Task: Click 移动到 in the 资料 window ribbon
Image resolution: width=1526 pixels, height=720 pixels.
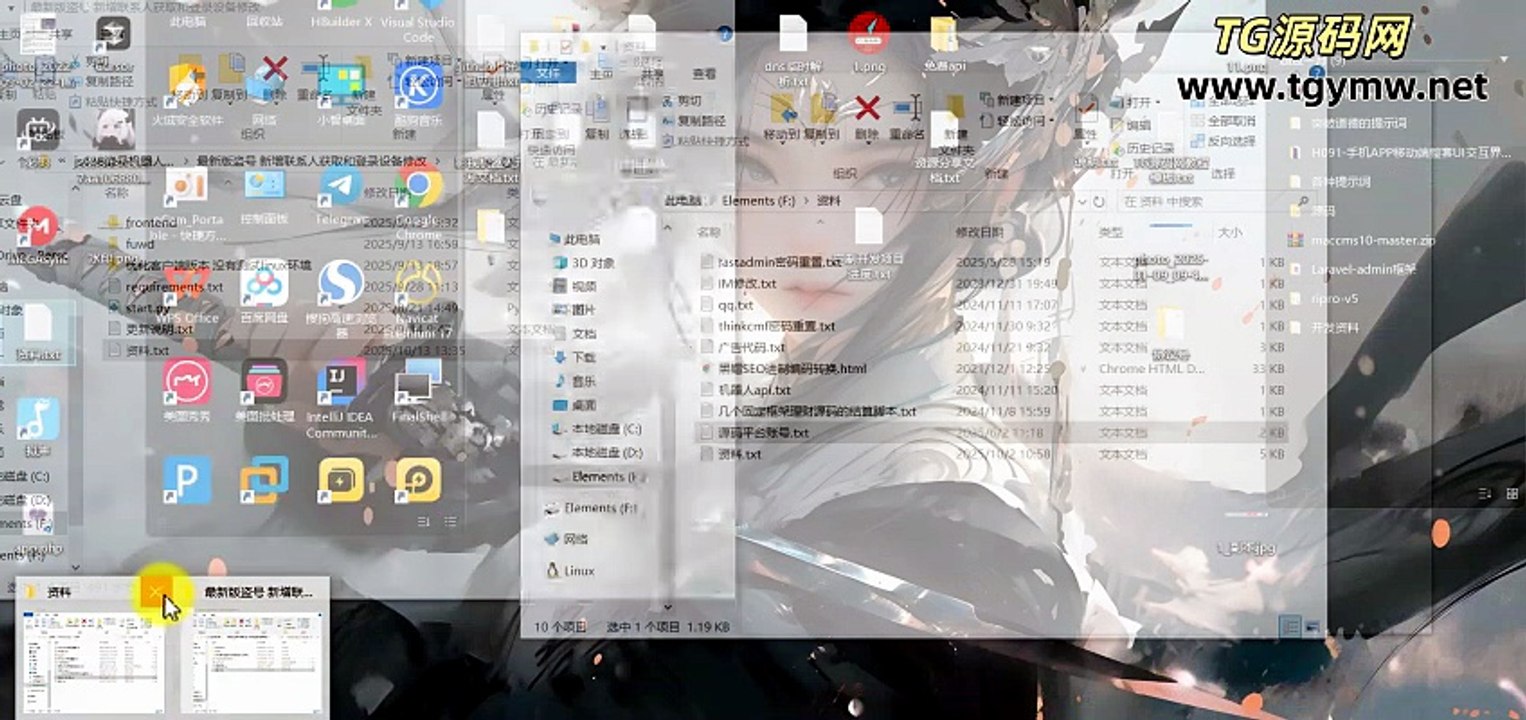Action: [x=781, y=116]
